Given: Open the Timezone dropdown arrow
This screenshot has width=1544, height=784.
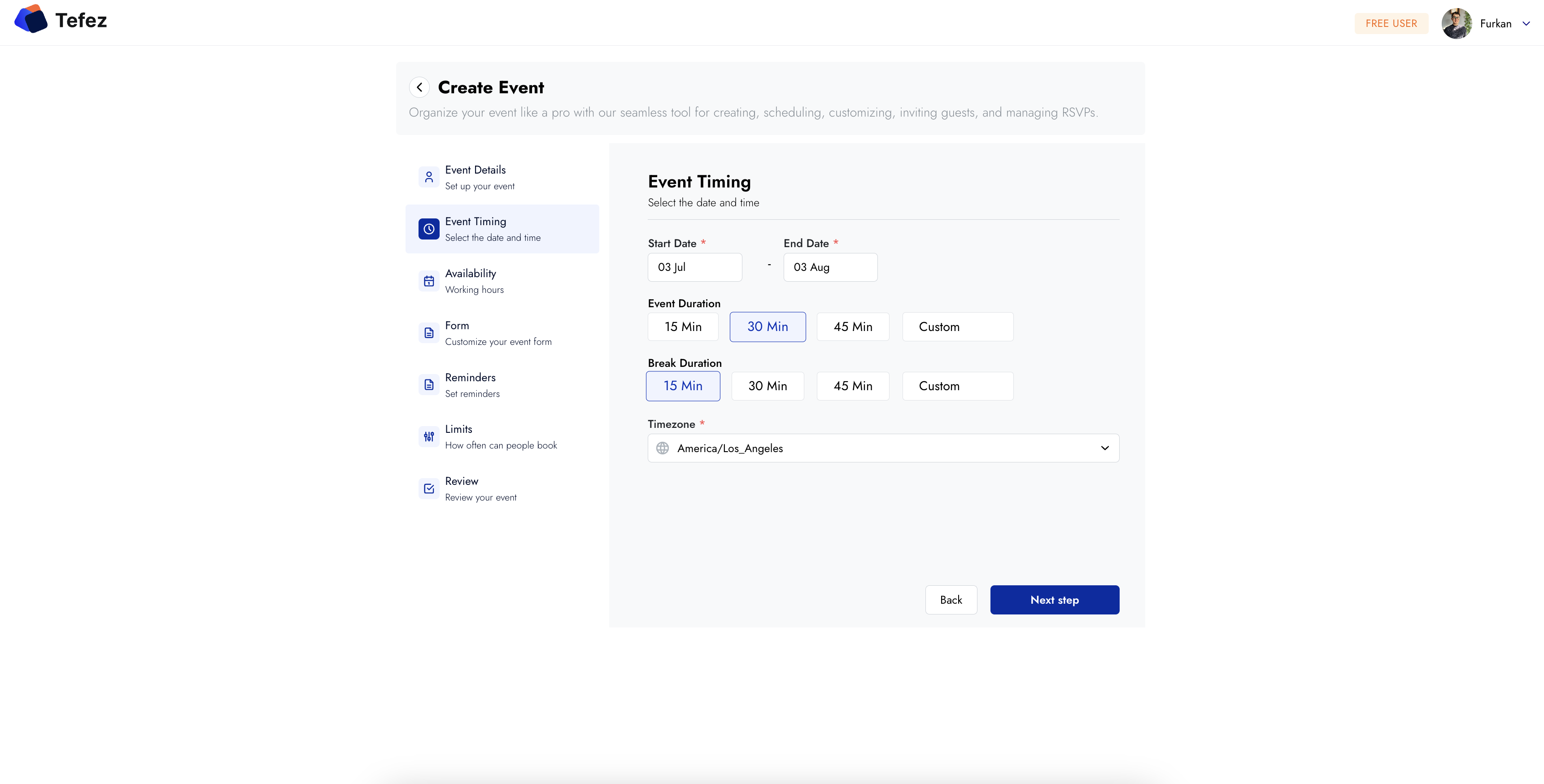Looking at the screenshot, I should (1105, 449).
